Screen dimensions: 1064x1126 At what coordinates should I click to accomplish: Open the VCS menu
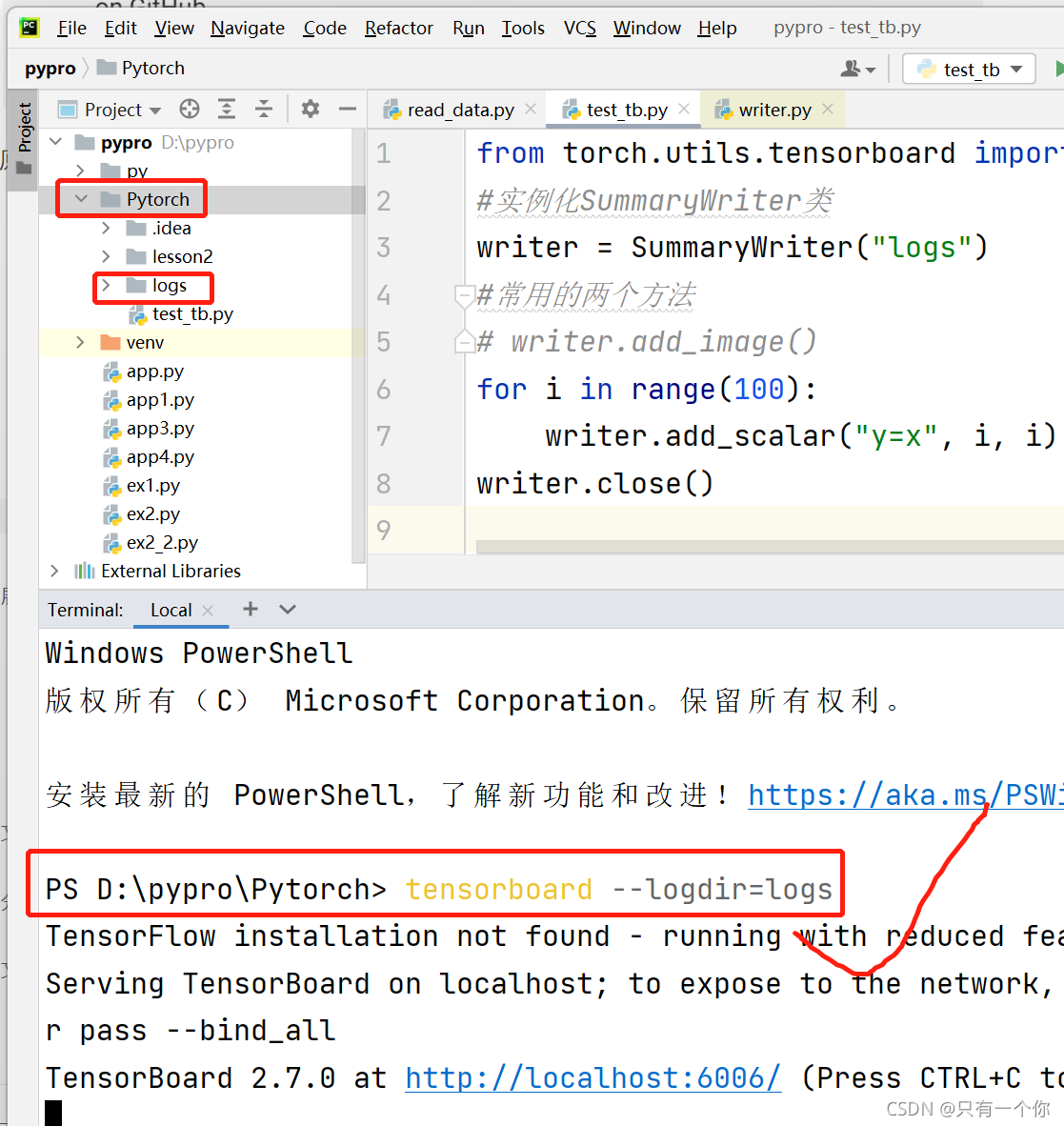click(579, 28)
